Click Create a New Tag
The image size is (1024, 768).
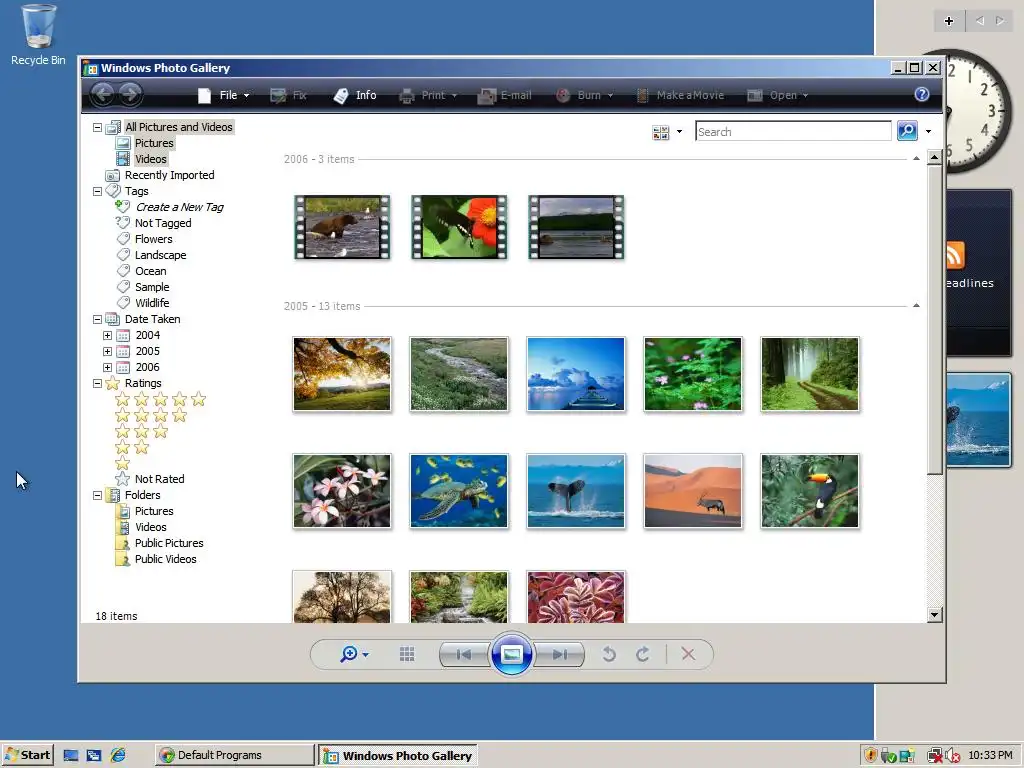[179, 207]
